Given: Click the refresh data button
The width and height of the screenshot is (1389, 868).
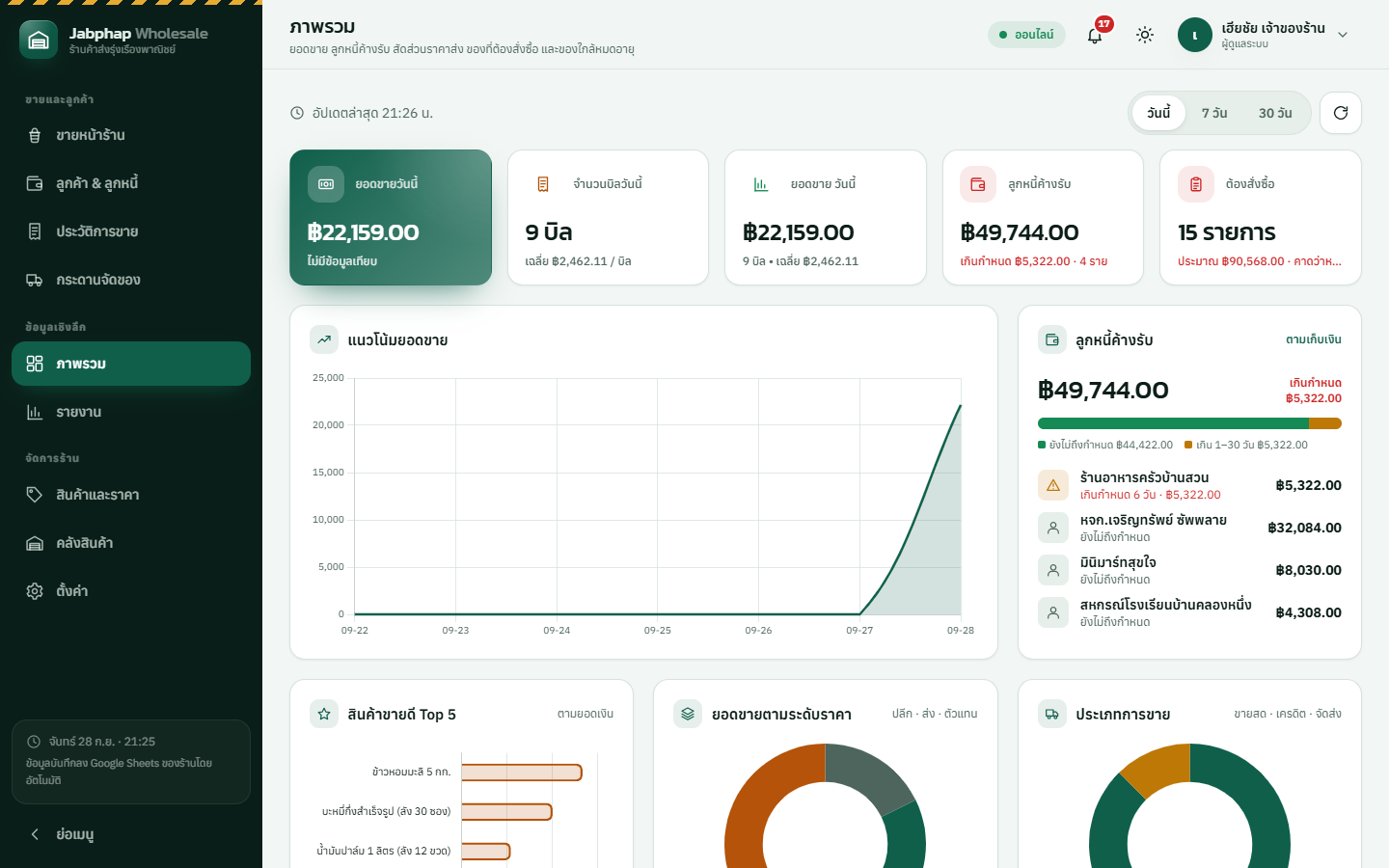Looking at the screenshot, I should 1341,113.
